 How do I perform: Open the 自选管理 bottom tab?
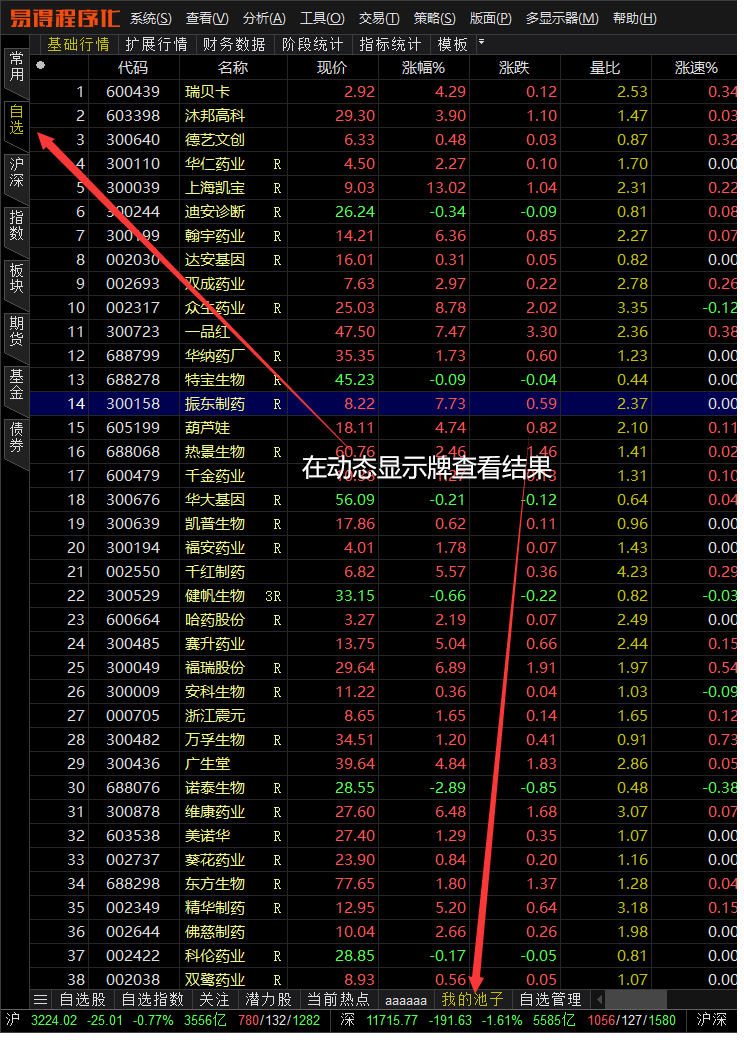(550, 999)
